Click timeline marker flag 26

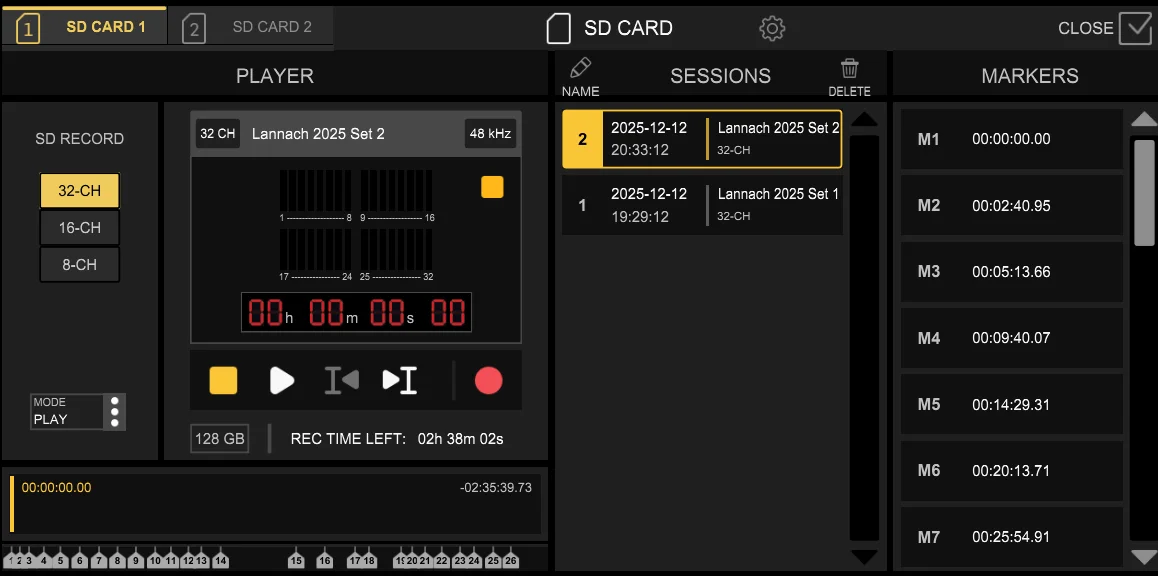pos(510,559)
